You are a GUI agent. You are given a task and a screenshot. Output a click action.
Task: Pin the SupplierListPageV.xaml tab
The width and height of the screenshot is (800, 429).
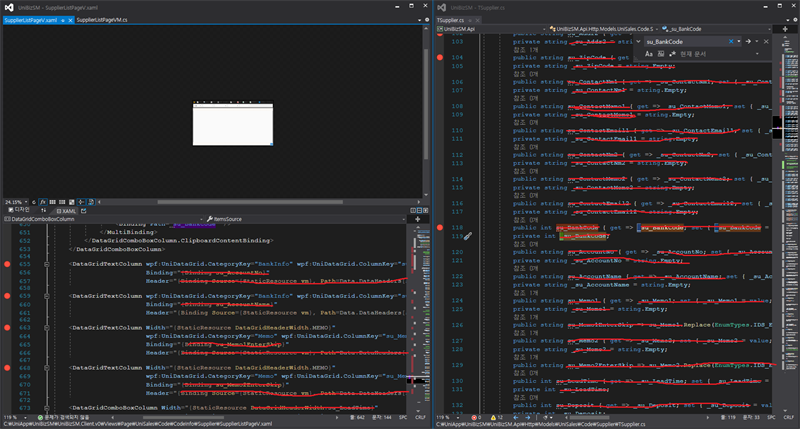(x=62, y=20)
